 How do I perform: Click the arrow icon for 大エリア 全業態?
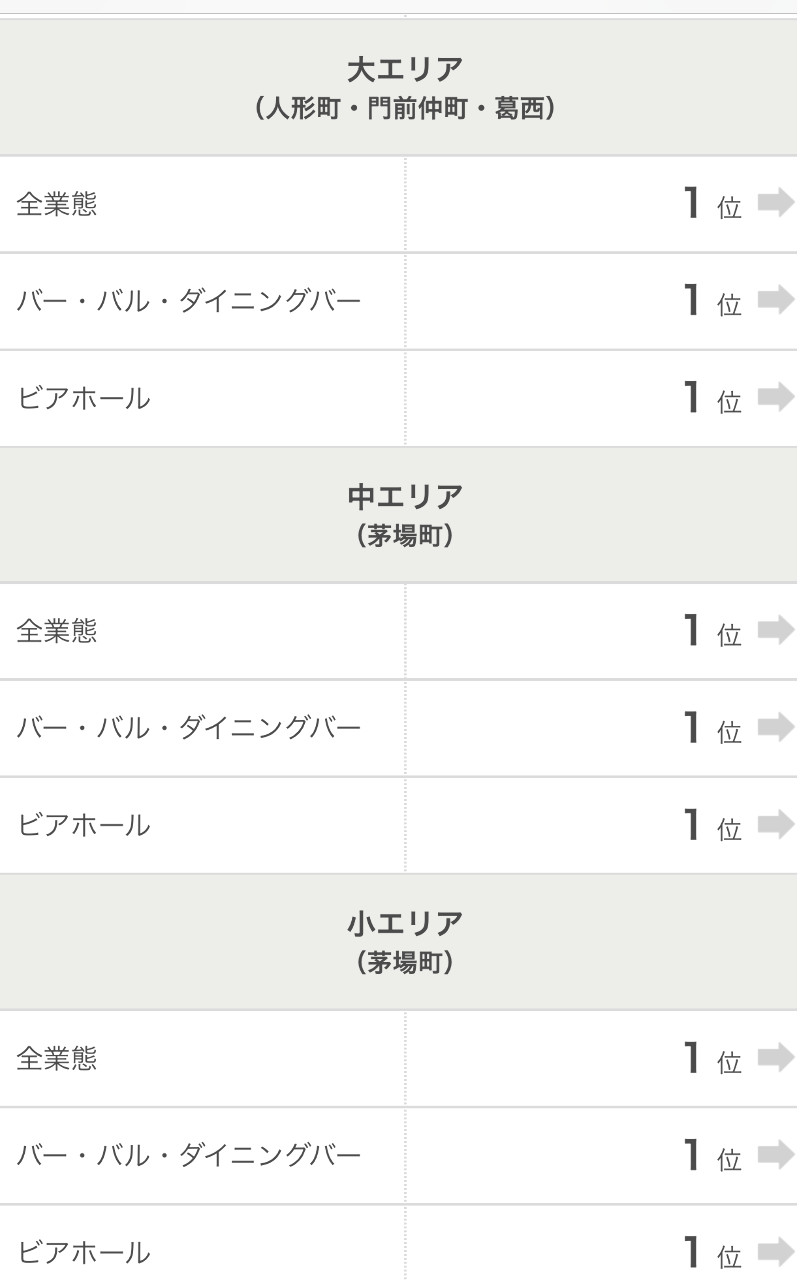click(x=775, y=204)
